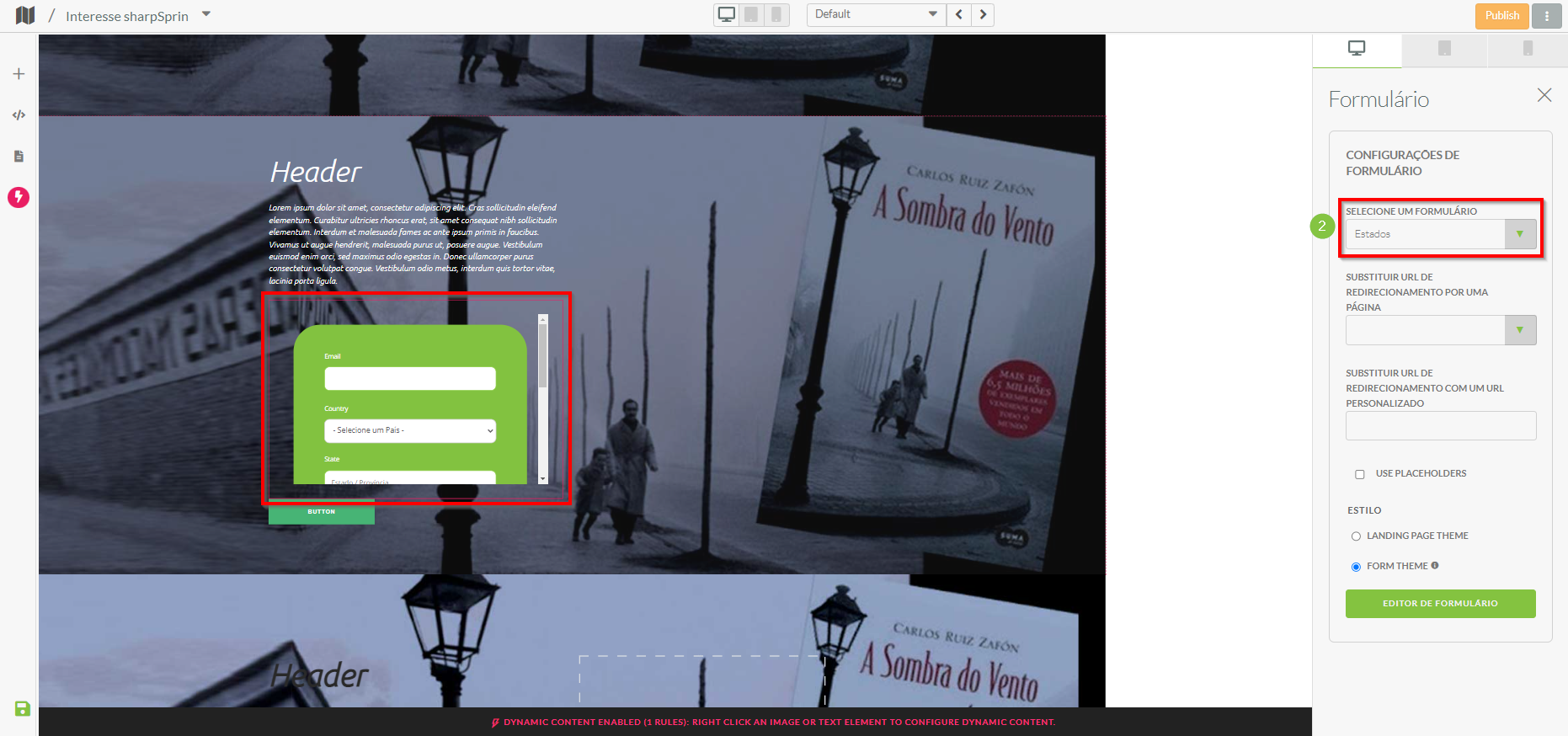Open the redirect page dropdown
This screenshot has width=1568, height=736.
[x=1441, y=330]
